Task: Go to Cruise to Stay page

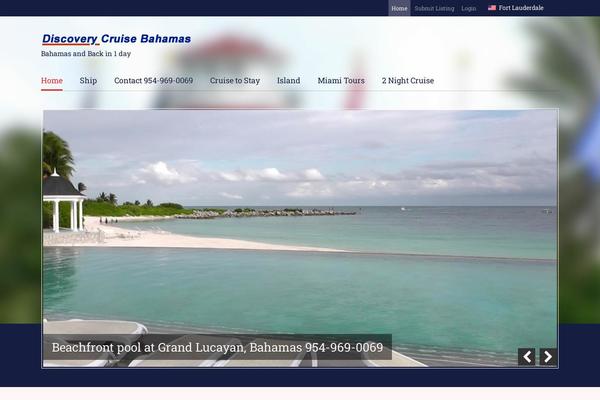Action: pos(235,80)
